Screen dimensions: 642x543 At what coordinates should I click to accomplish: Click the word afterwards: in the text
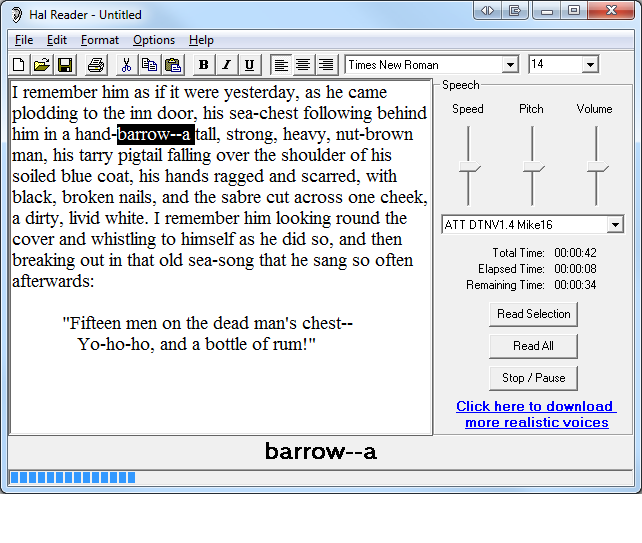pyautogui.click(x=53, y=281)
